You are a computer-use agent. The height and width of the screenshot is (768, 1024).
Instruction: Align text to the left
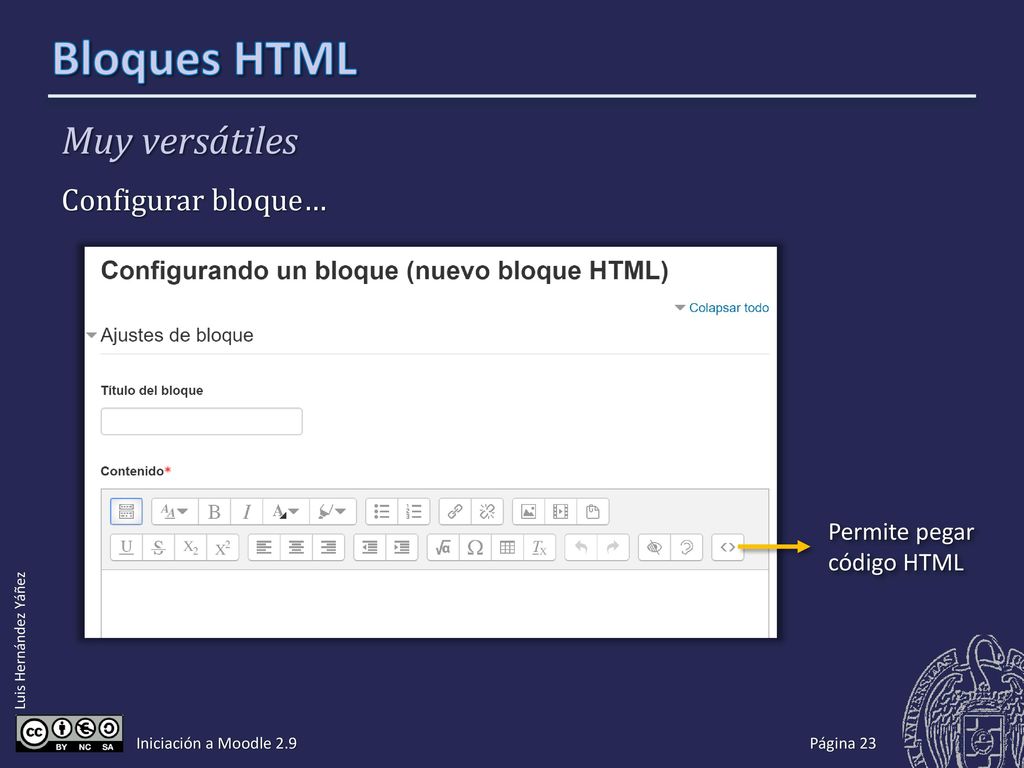[x=264, y=547]
